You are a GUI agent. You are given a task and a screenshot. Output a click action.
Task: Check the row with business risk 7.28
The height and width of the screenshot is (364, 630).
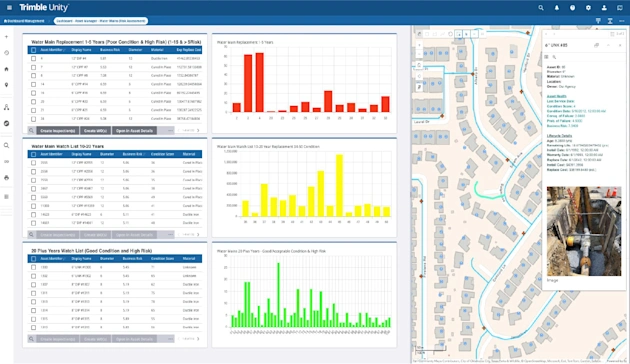[33, 76]
